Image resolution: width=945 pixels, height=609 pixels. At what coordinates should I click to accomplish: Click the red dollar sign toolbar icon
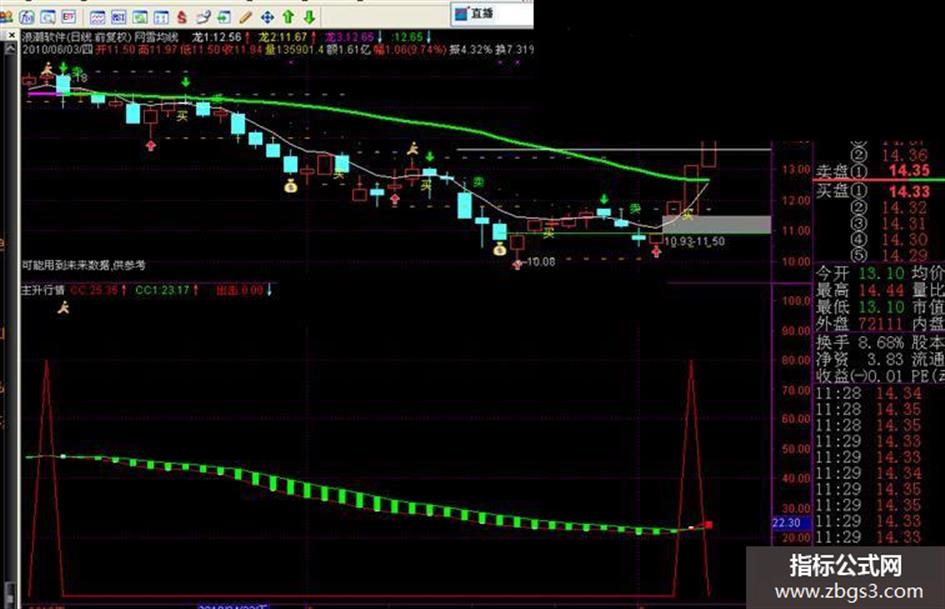point(181,17)
